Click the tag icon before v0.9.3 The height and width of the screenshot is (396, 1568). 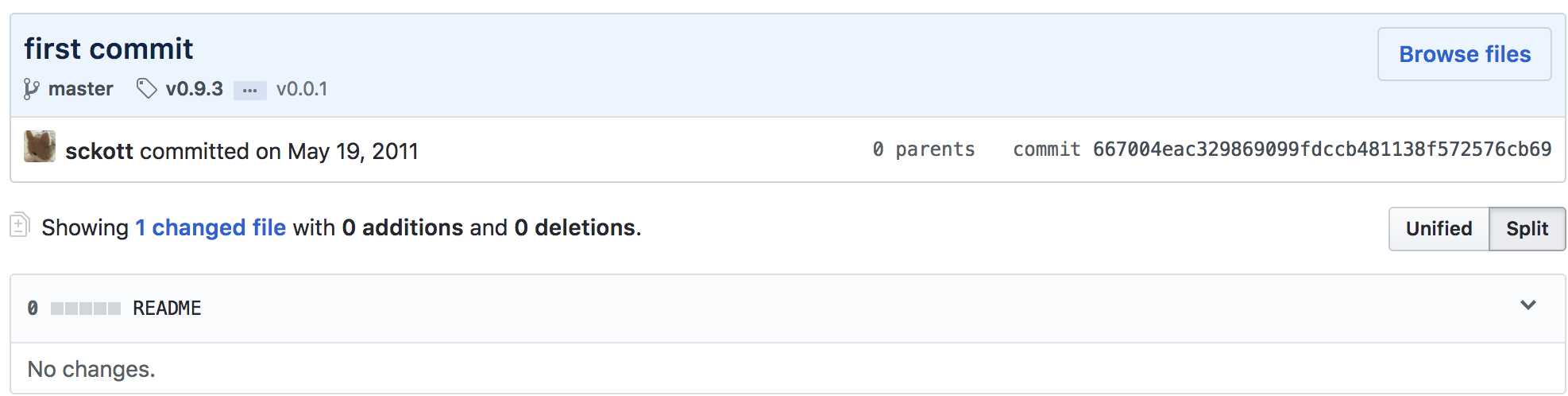coord(146,88)
